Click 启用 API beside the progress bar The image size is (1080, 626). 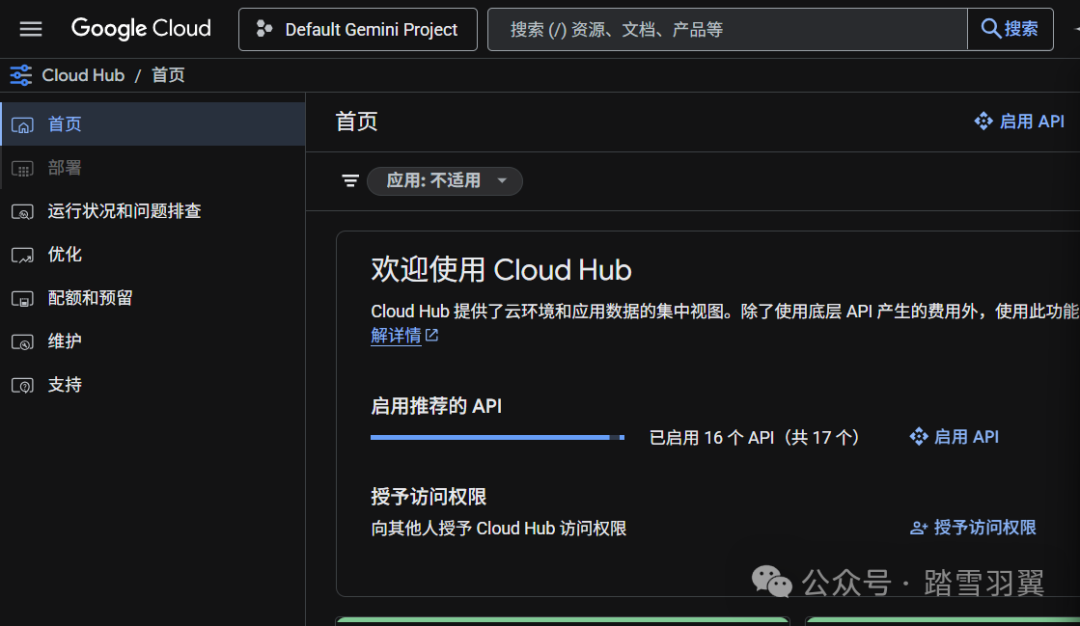coord(954,437)
